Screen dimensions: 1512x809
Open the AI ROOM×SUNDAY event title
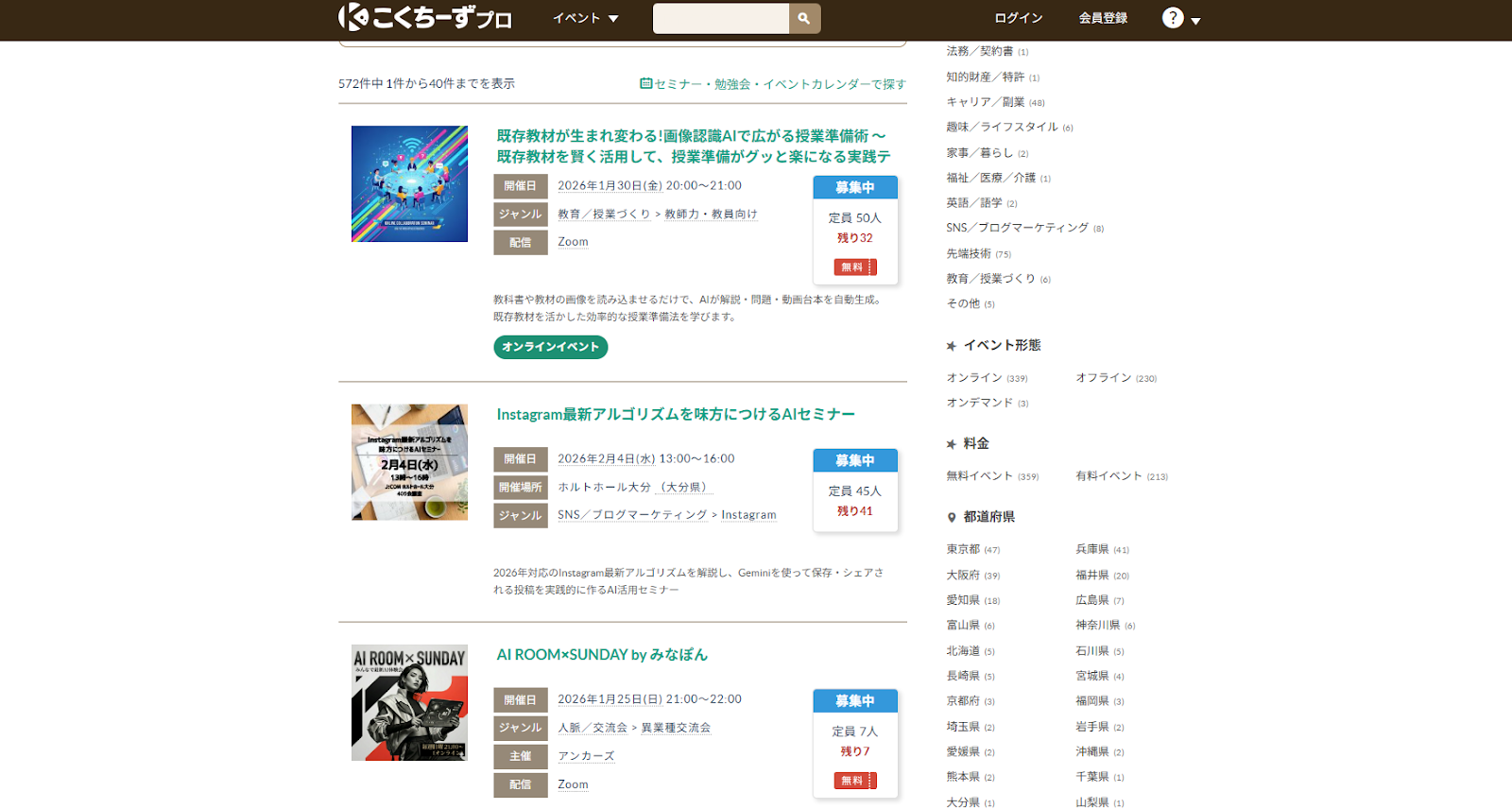click(x=601, y=654)
